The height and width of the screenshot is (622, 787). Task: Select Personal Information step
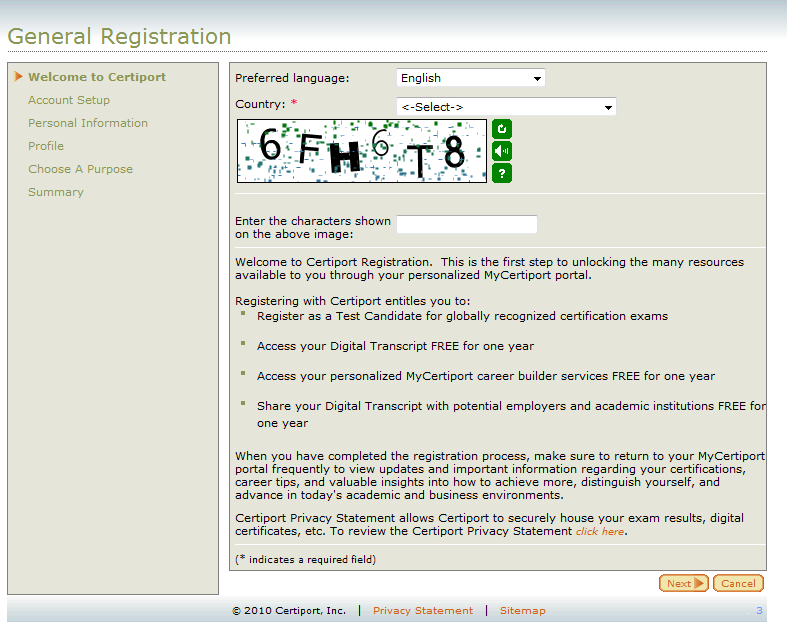tap(88, 123)
